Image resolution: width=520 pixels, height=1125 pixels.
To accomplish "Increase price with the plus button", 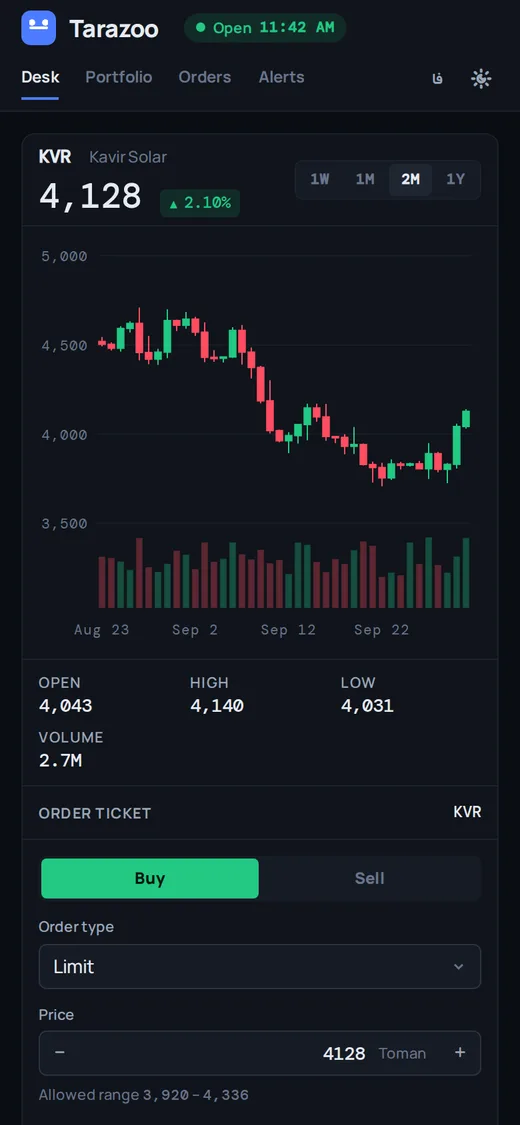I will point(460,1053).
